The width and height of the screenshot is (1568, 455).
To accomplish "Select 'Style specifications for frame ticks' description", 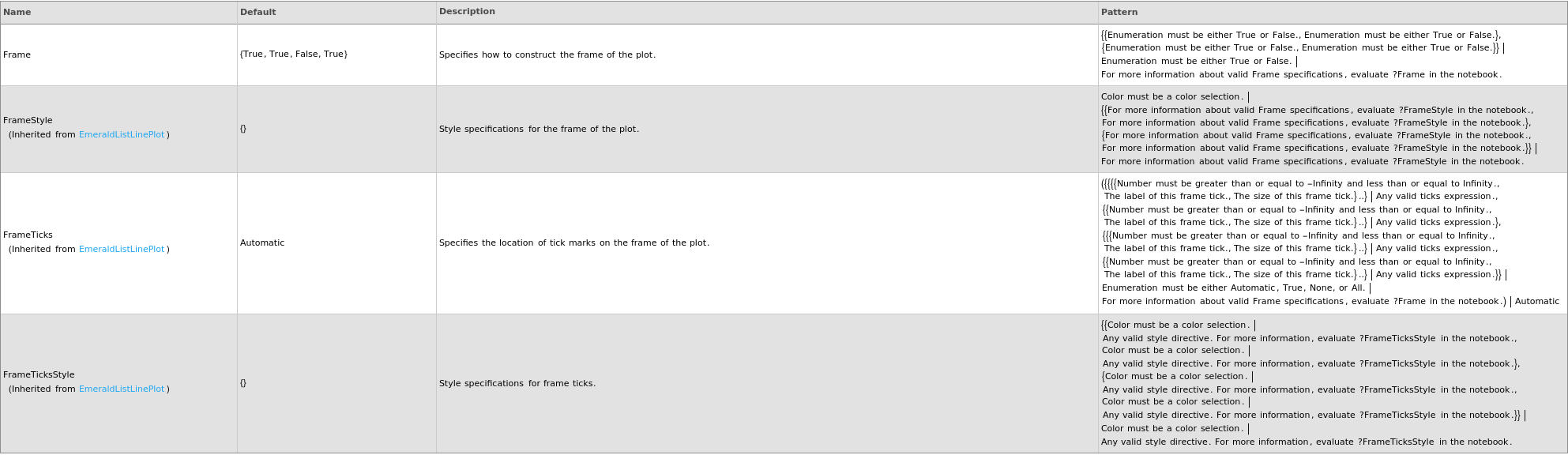I will click(517, 384).
